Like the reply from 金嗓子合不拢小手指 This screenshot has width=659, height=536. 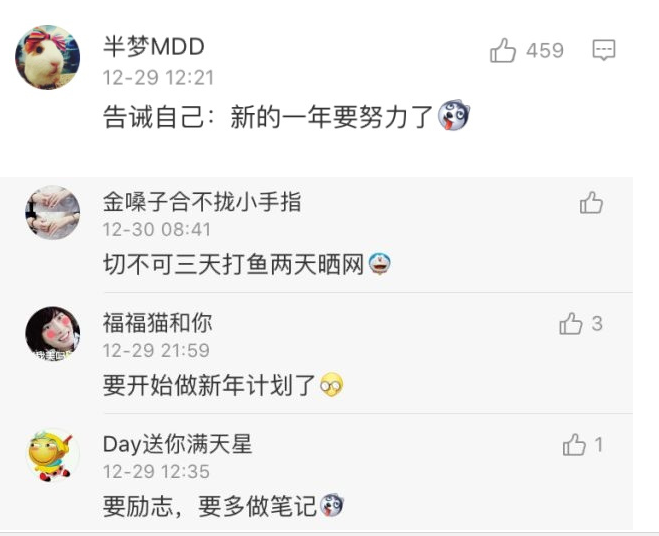pos(591,203)
